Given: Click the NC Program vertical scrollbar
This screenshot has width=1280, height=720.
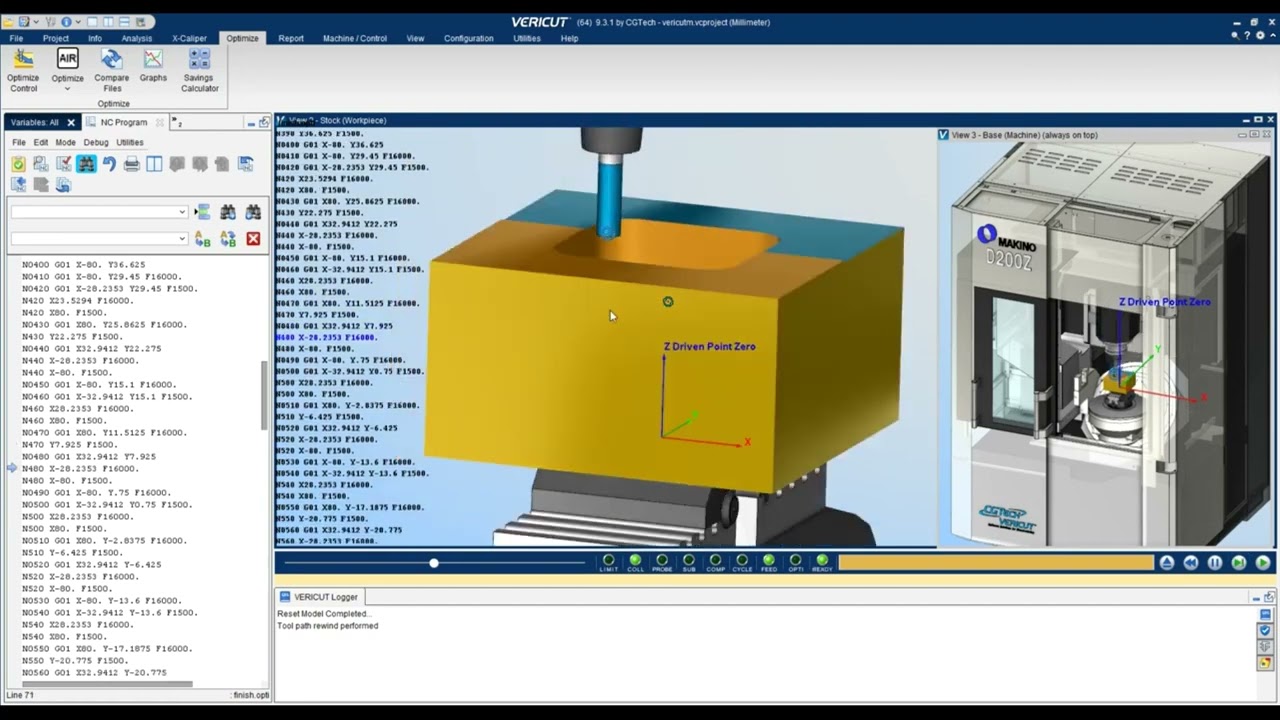Looking at the screenshot, I should (264, 395).
